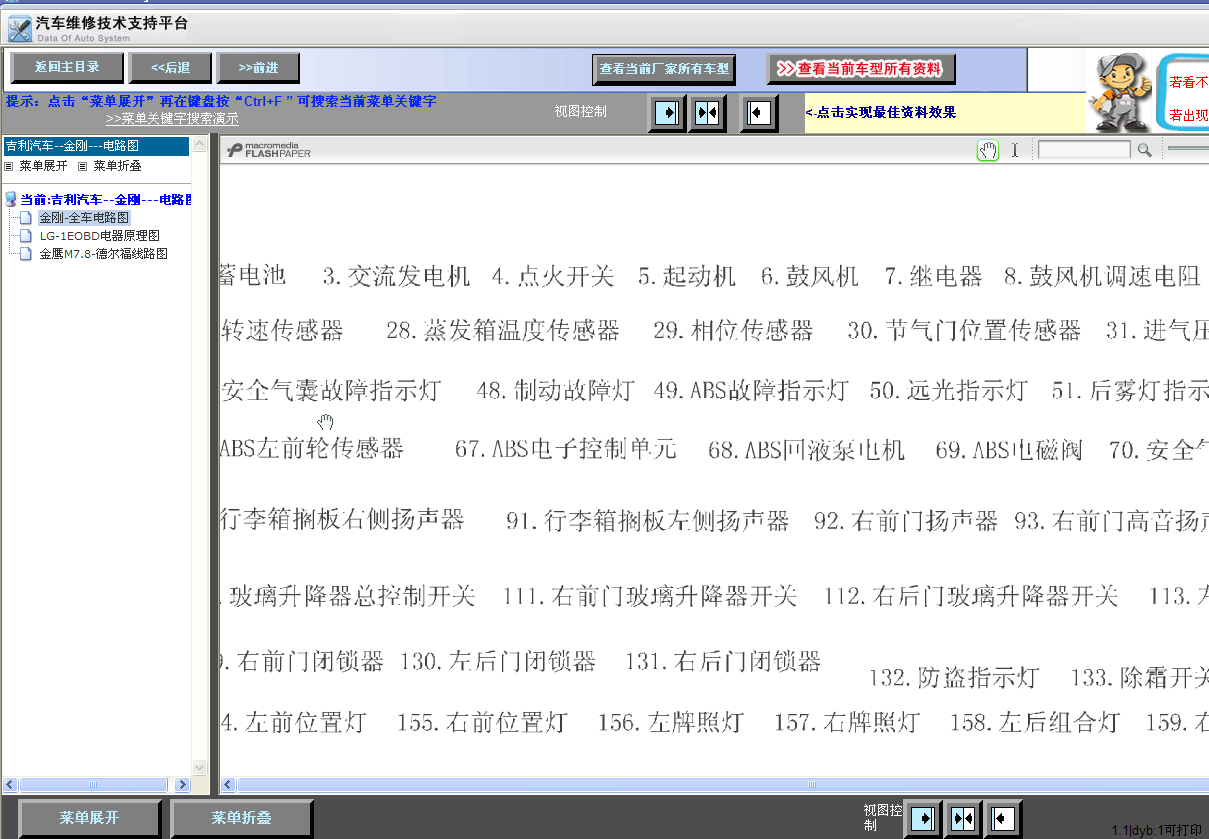The image size is (1209, 839).
Task: Click document text 158.左后组合灯
Action: tap(1035, 721)
